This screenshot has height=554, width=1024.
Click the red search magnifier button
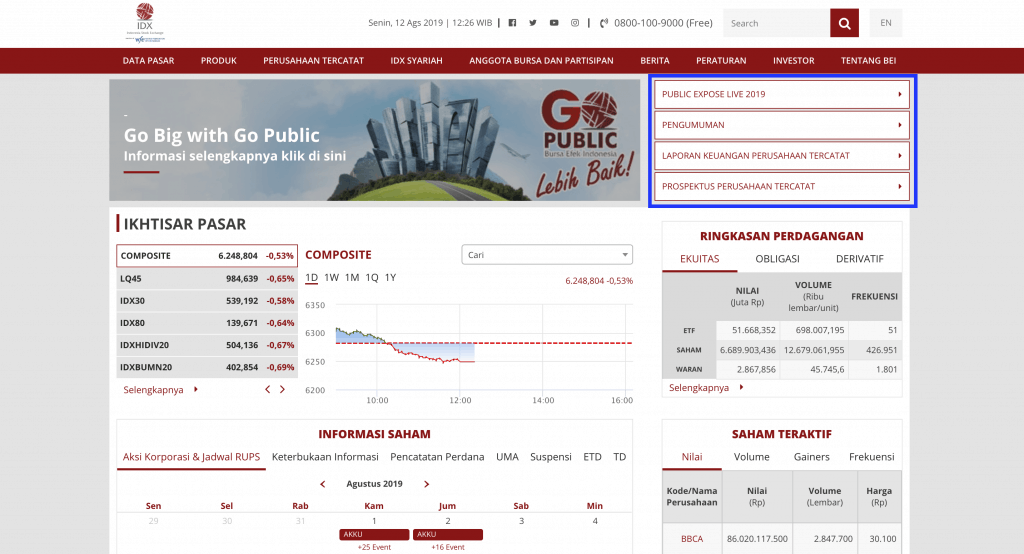tap(844, 24)
